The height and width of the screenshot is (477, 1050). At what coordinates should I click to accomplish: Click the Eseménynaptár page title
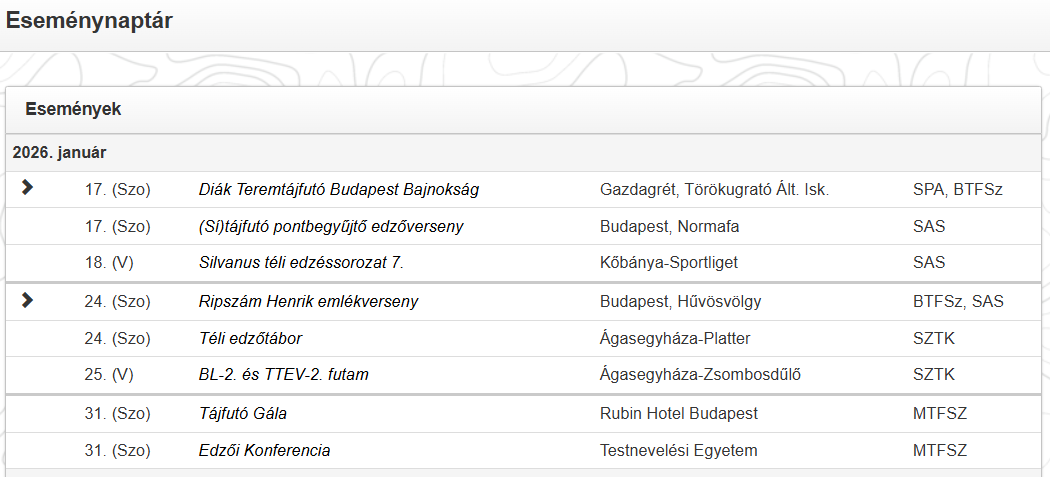89,20
